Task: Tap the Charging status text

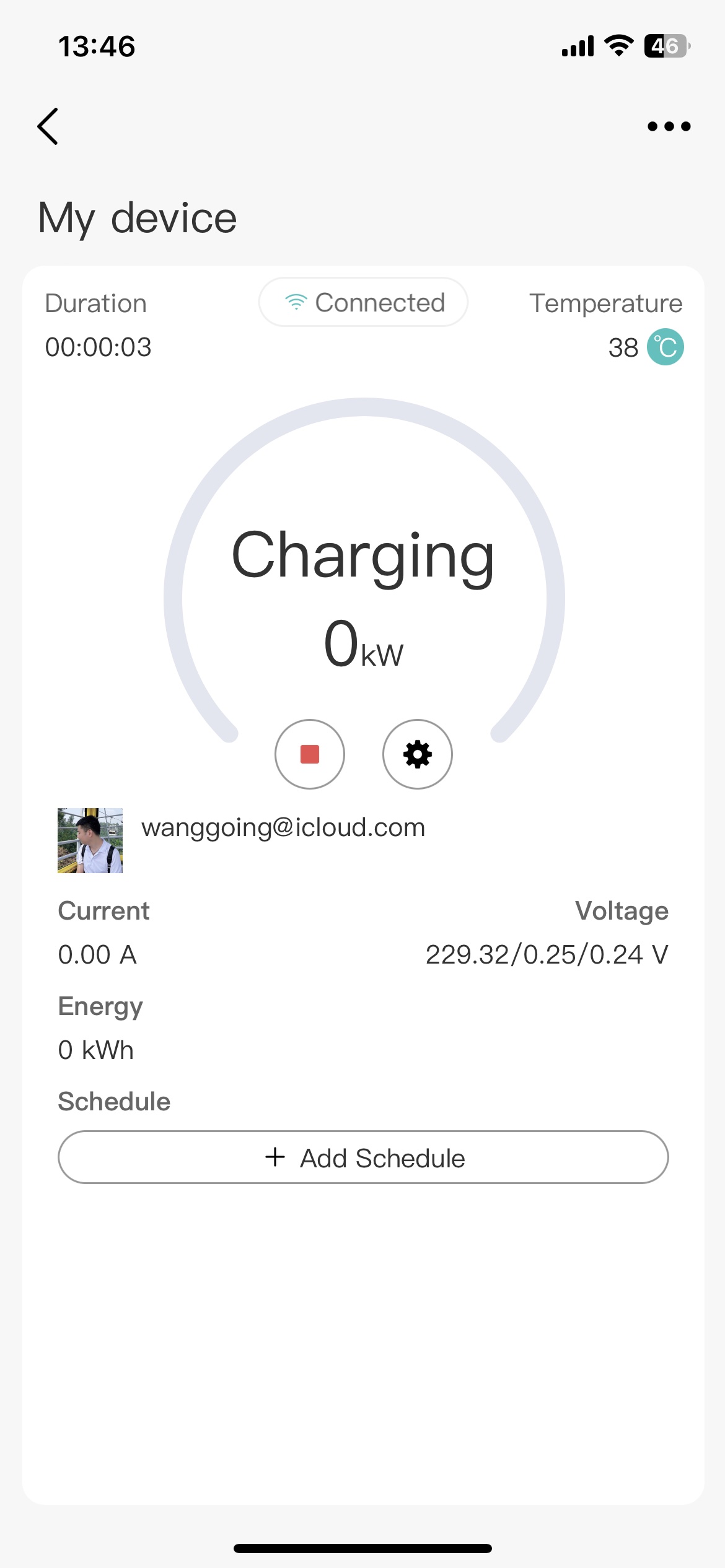Action: coord(363,555)
